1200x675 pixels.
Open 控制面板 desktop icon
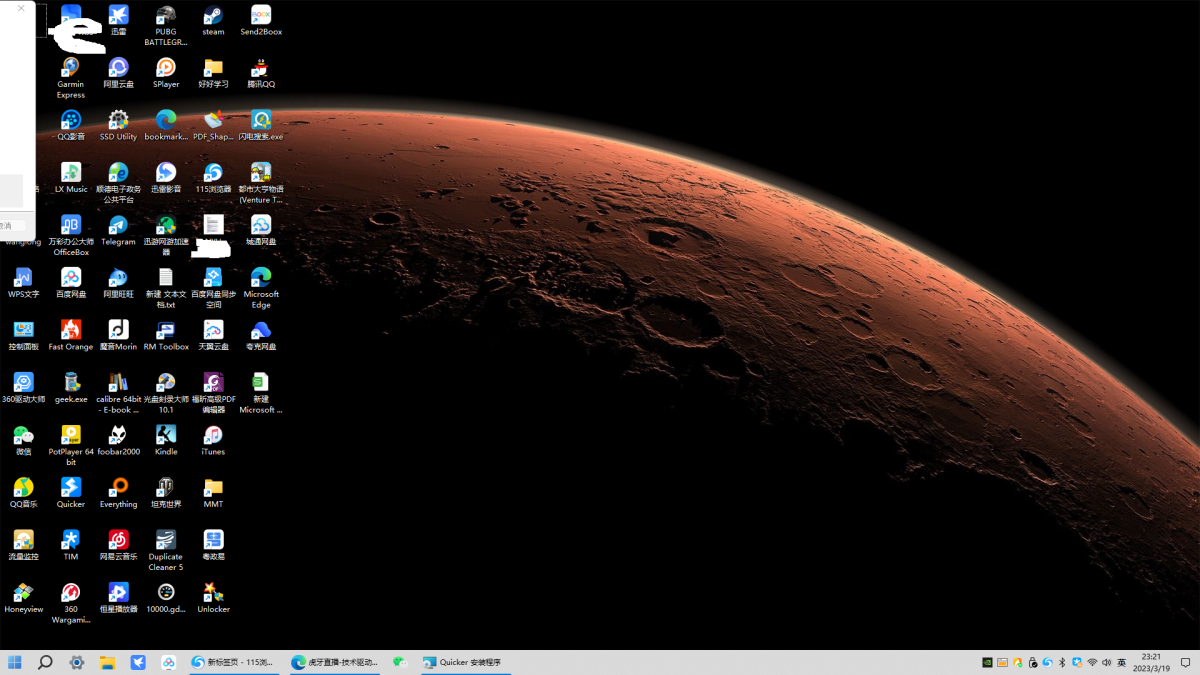(23, 336)
